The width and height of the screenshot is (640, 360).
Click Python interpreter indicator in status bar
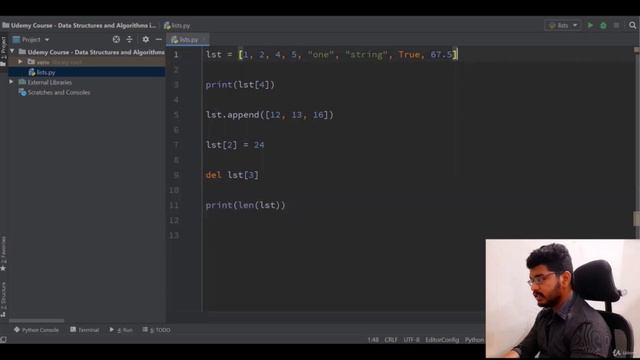[x=474, y=340]
